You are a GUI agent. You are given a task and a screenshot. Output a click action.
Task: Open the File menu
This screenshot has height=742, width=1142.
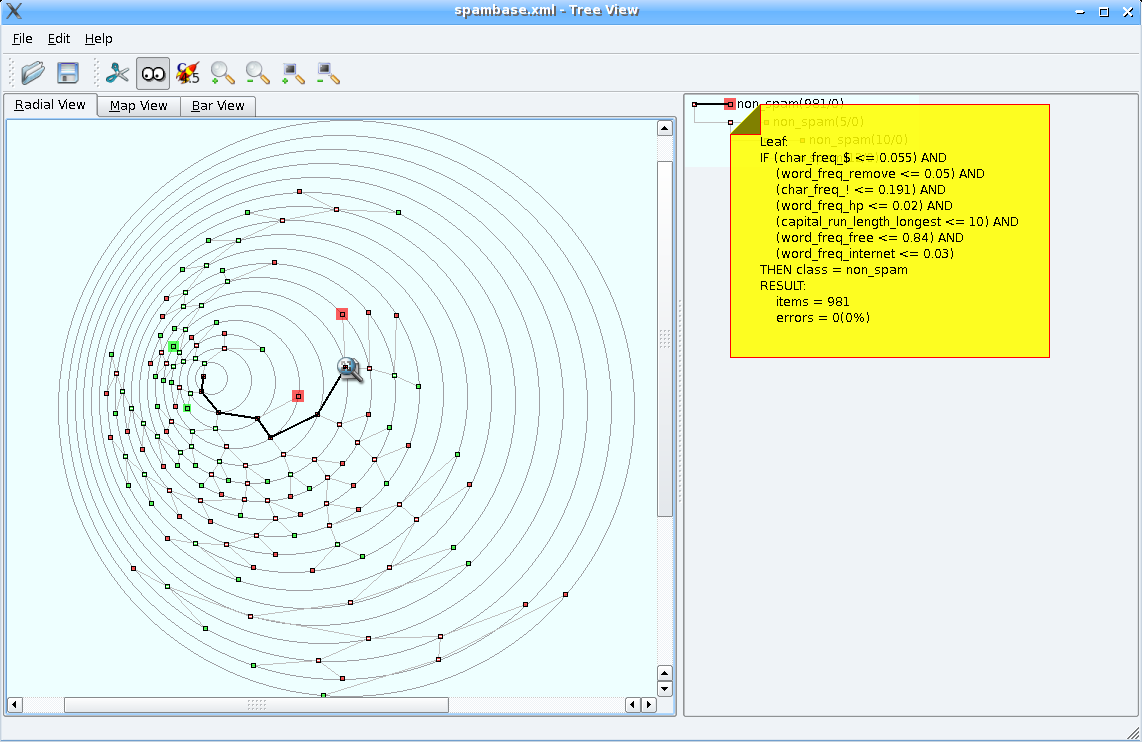pyautogui.click(x=23, y=39)
